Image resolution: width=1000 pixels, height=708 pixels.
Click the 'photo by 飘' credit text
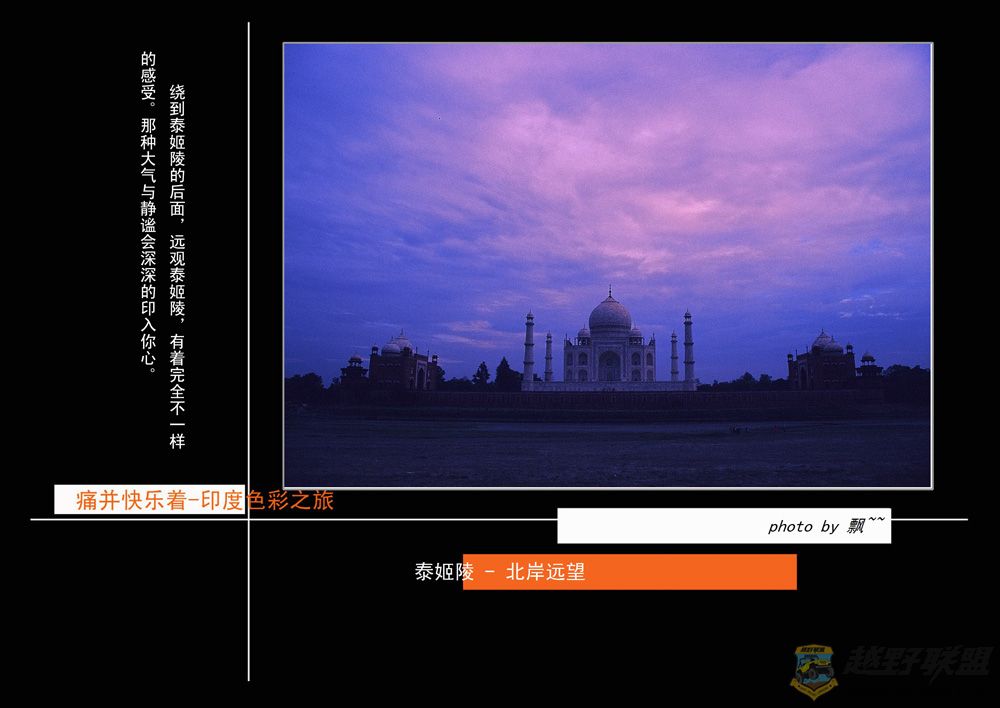(825, 525)
